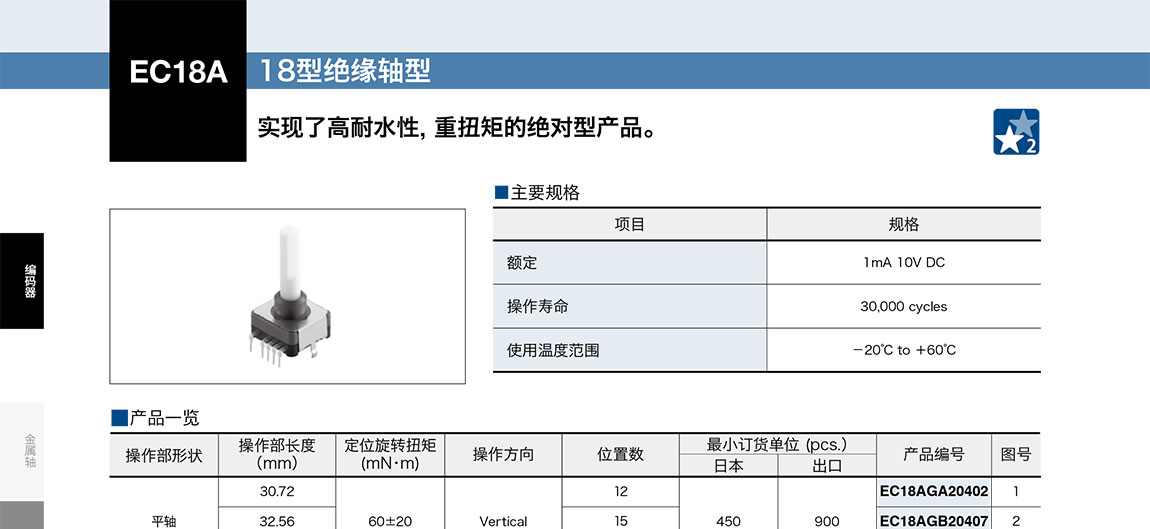Open product number EC18AGB20407
Screen dimensions: 1150x529
click(x=933, y=521)
